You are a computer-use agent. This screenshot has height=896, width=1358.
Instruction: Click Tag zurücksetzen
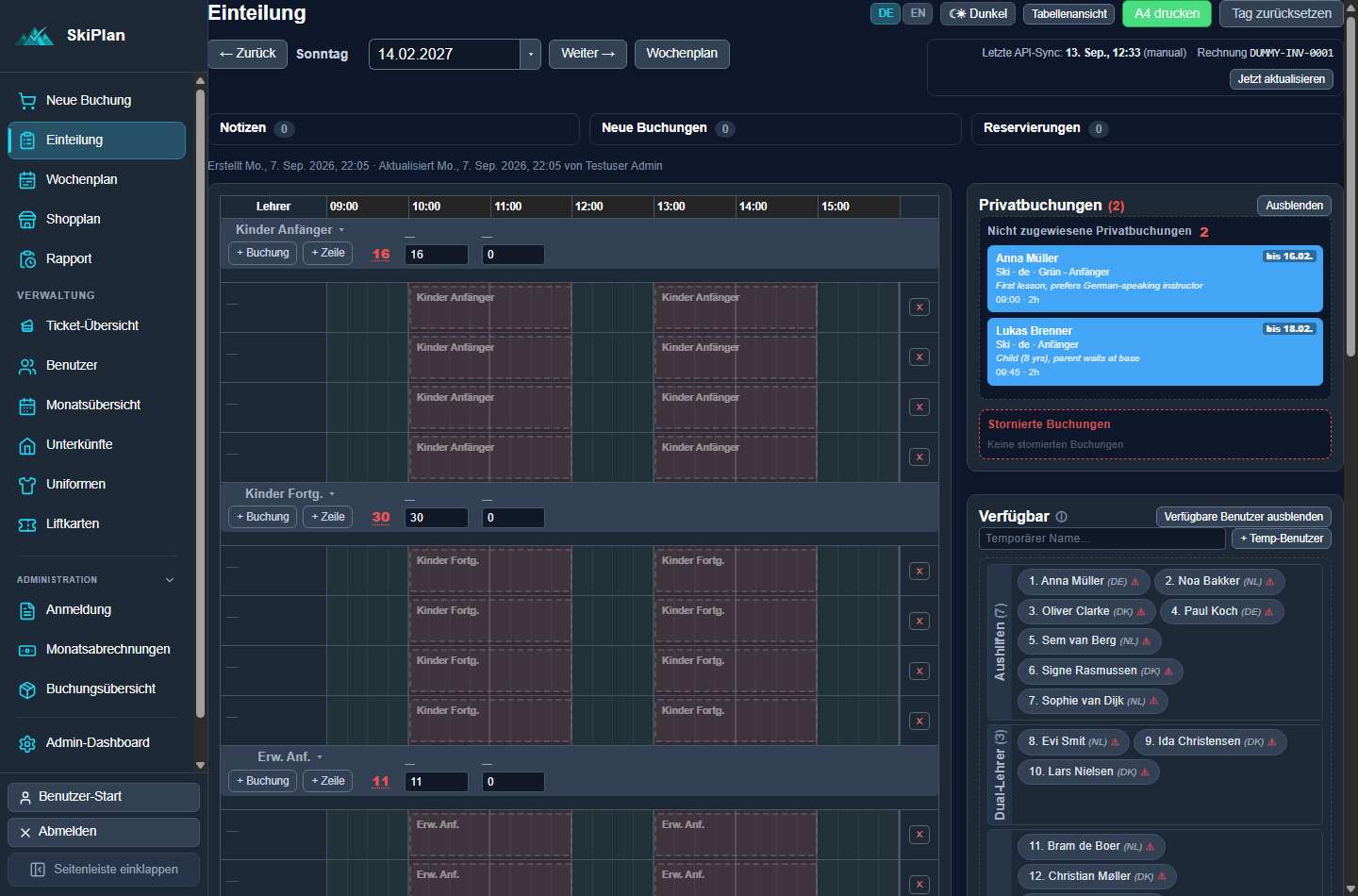[1282, 13]
